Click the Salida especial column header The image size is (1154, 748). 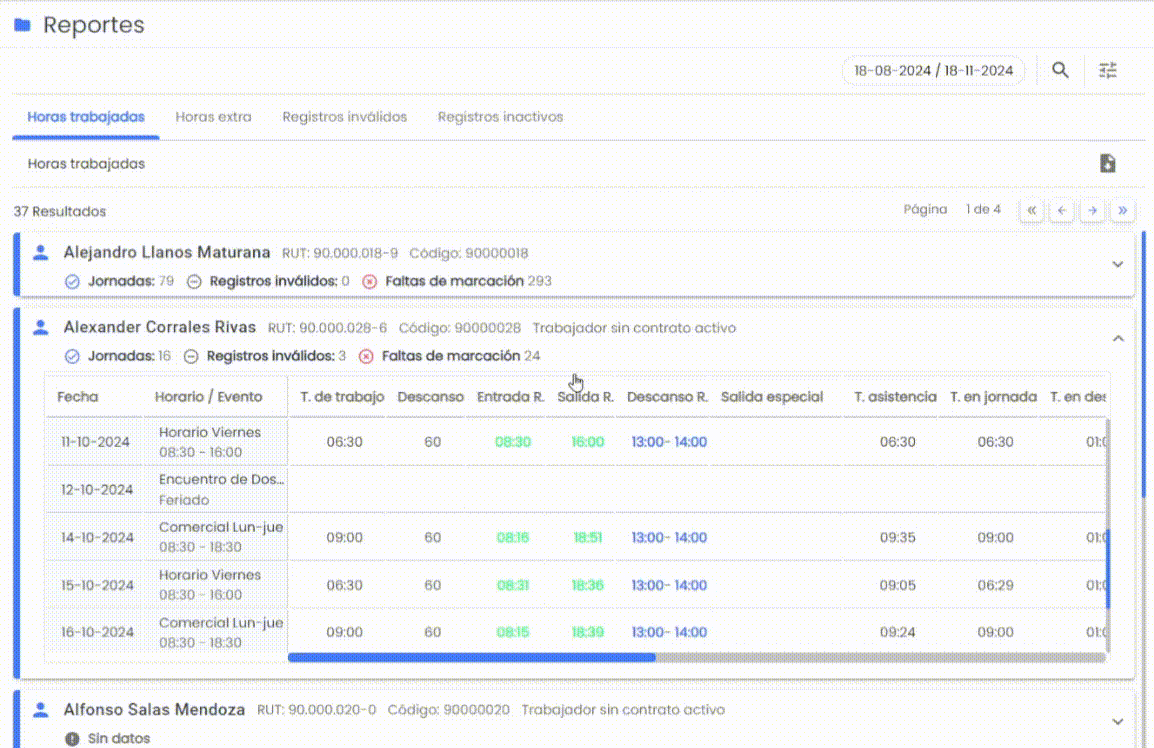coord(772,397)
